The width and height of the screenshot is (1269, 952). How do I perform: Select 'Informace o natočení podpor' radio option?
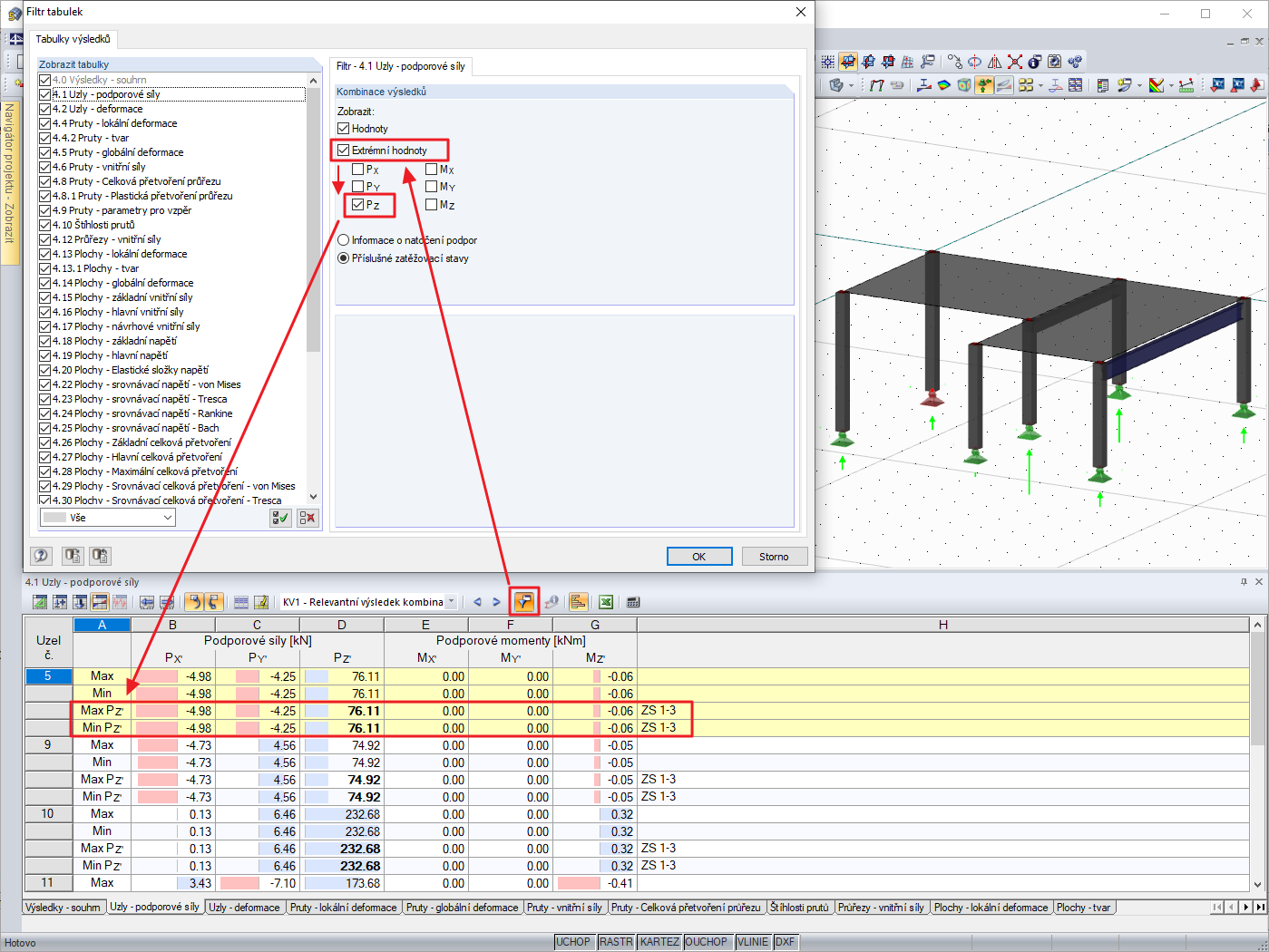pos(343,240)
